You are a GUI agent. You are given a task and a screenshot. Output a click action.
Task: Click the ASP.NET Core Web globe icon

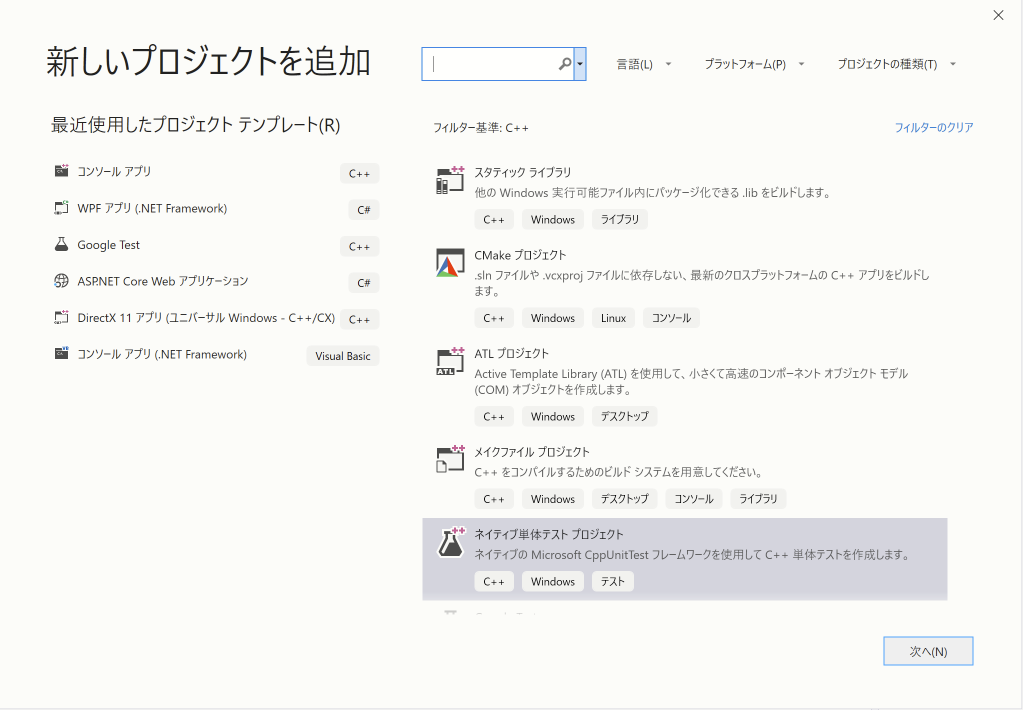pos(61,281)
